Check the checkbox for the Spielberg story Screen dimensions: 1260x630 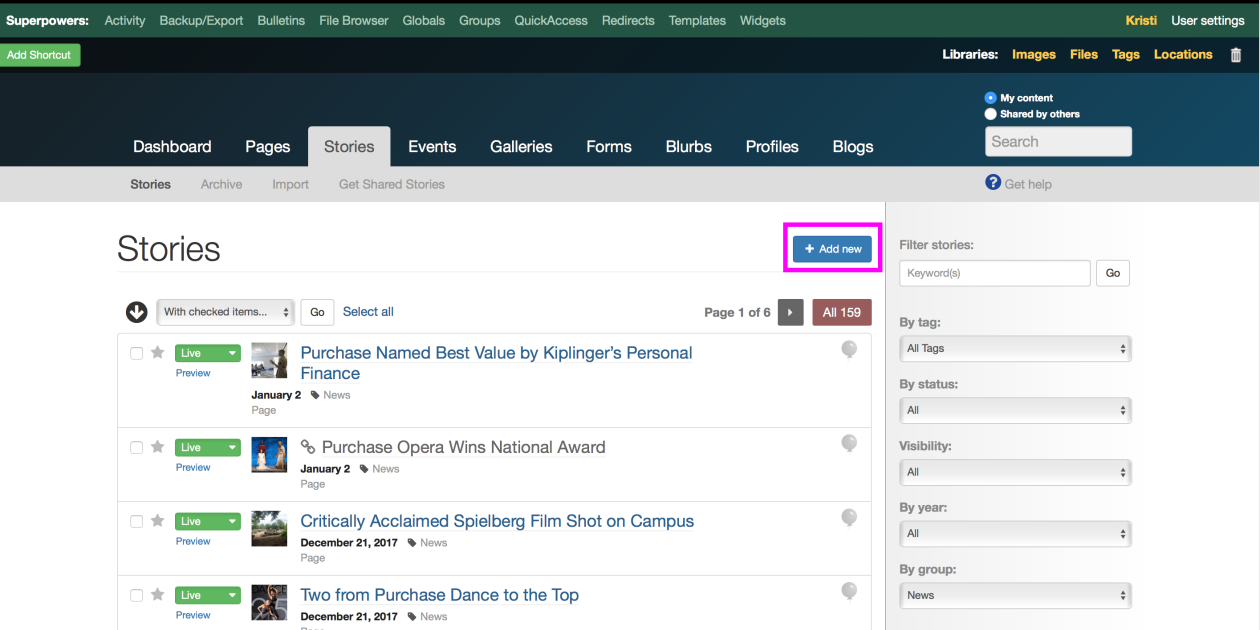136,521
